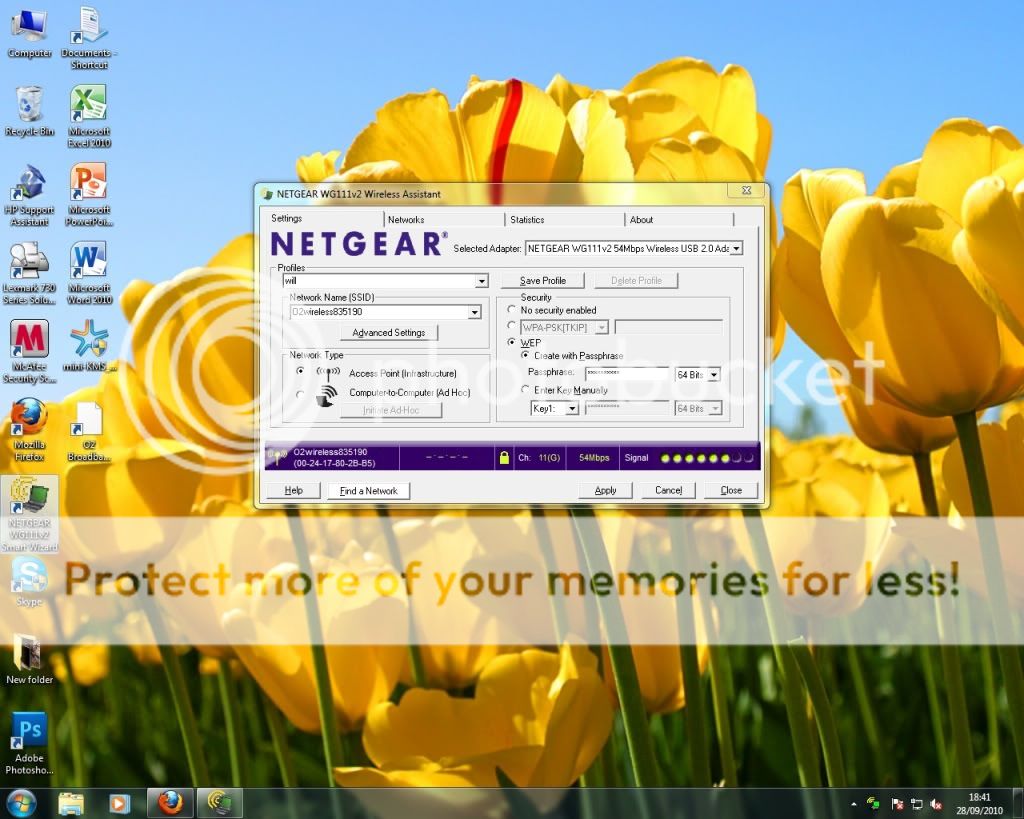The height and width of the screenshot is (819, 1024).
Task: Click the Signal strength dots indicator
Action: click(x=707, y=458)
